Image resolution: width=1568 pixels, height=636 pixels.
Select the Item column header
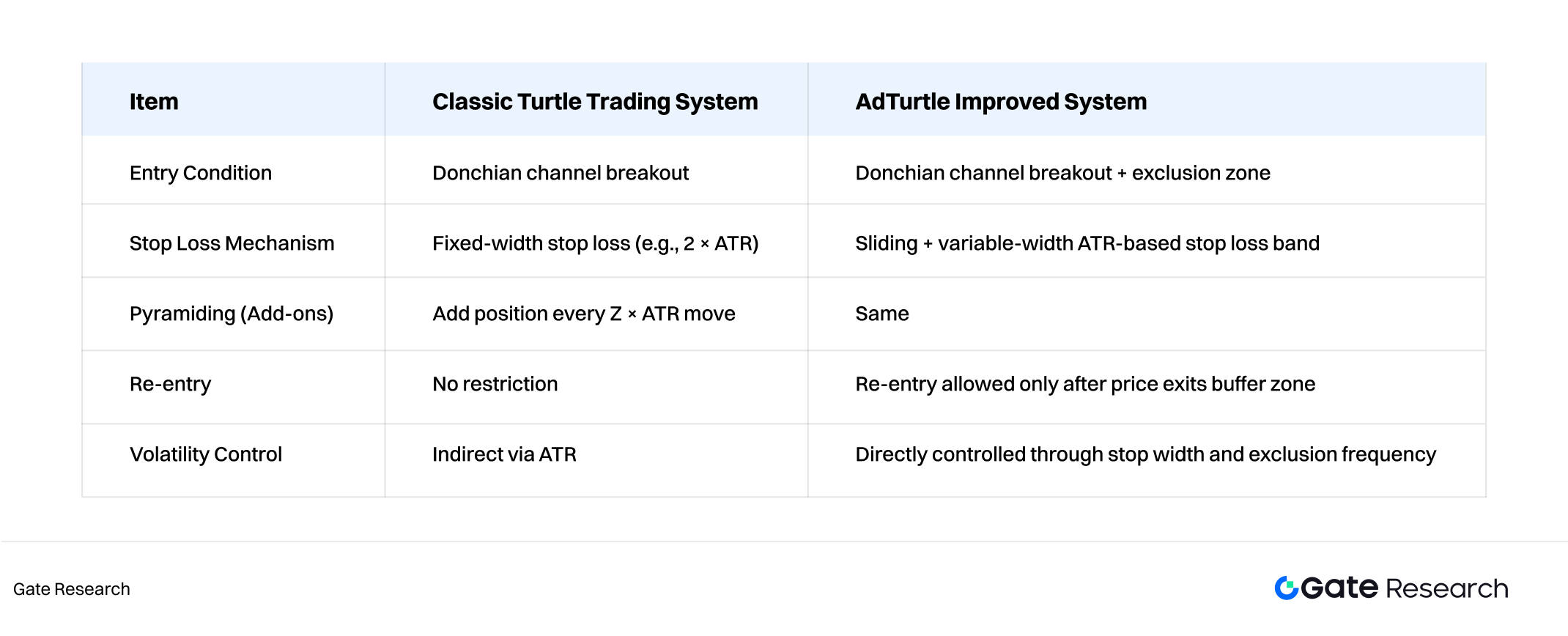(x=154, y=101)
